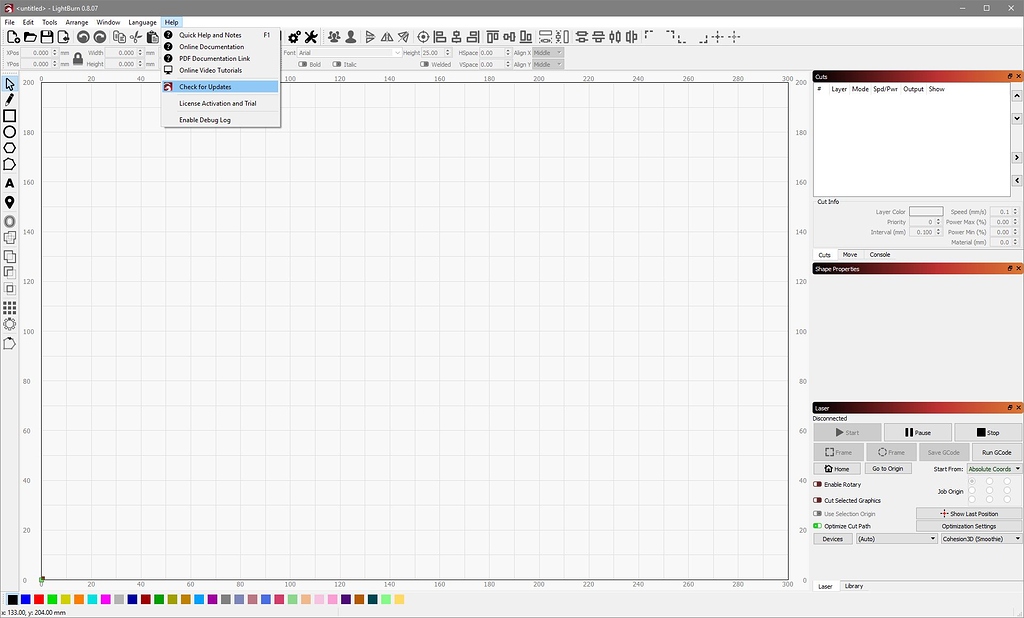The height and width of the screenshot is (618, 1024).
Task: Open the (Auto) port dropdown
Action: (x=897, y=539)
